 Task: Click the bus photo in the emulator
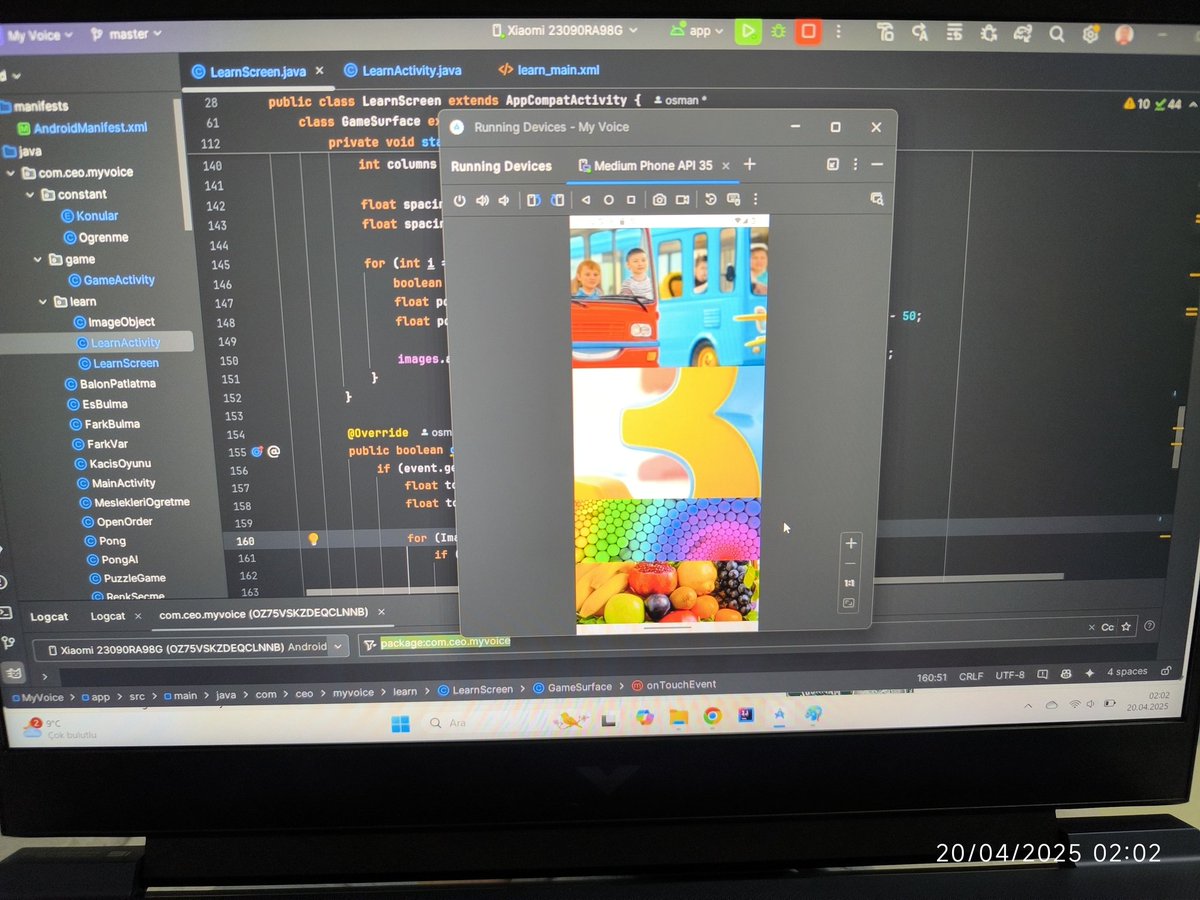(x=669, y=297)
